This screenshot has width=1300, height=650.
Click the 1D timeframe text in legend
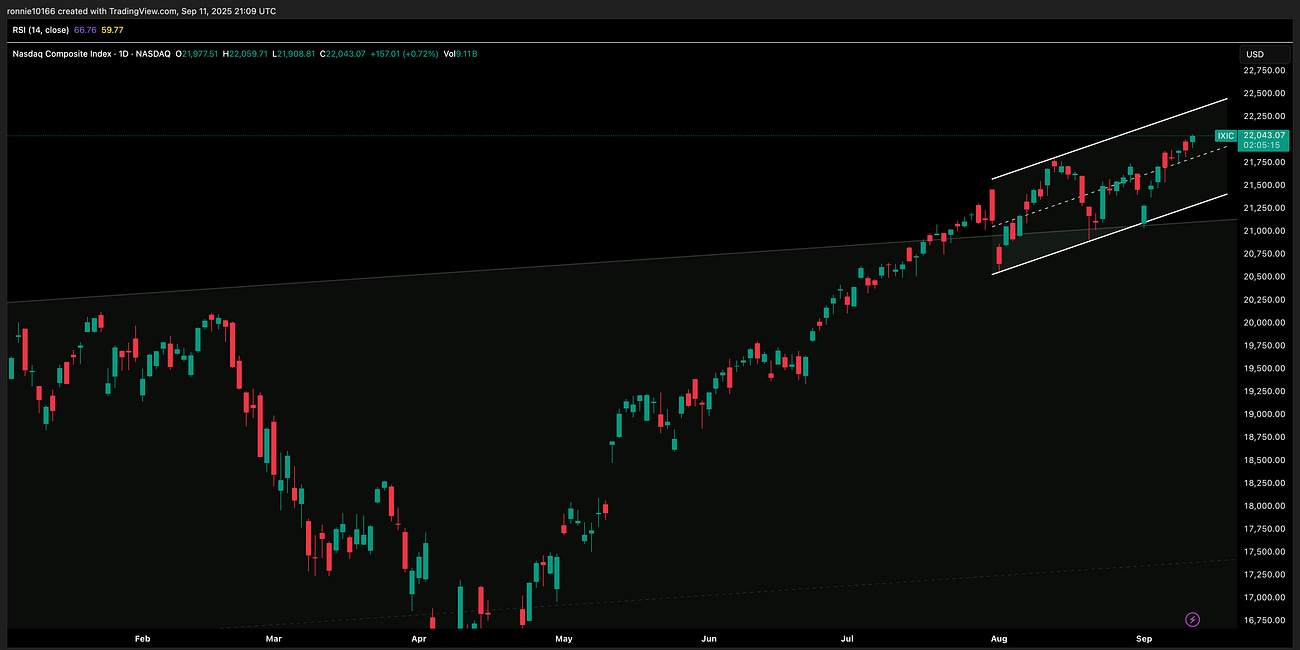[122, 53]
